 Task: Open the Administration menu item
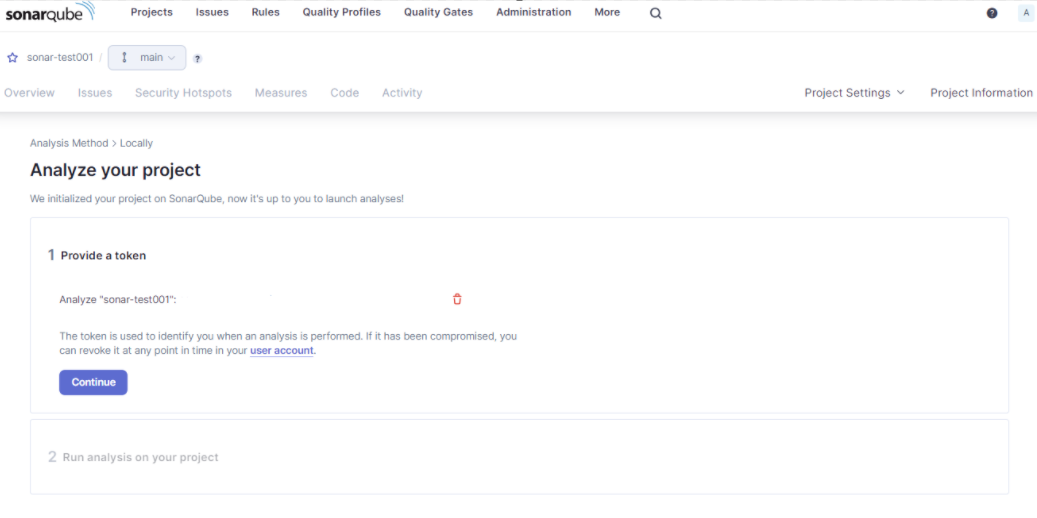click(534, 13)
